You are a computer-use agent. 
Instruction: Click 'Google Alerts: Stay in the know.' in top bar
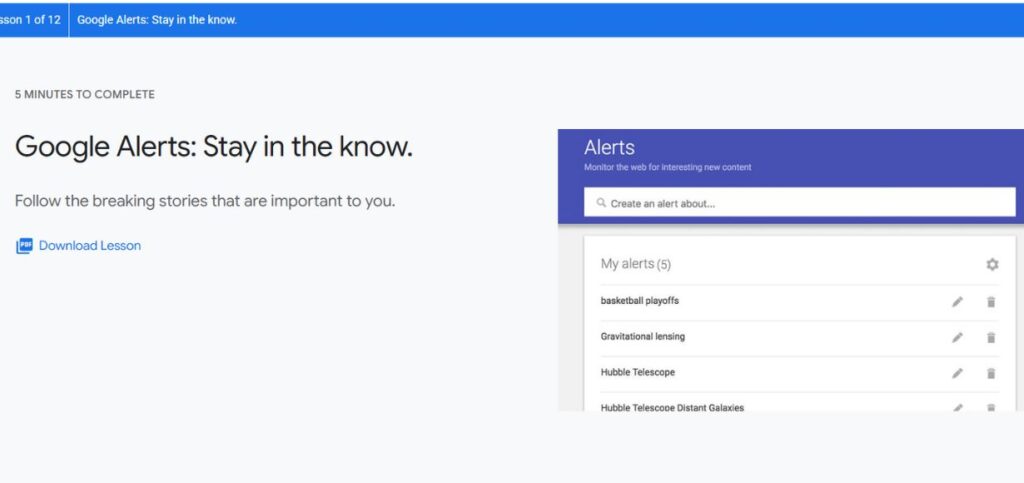click(157, 20)
